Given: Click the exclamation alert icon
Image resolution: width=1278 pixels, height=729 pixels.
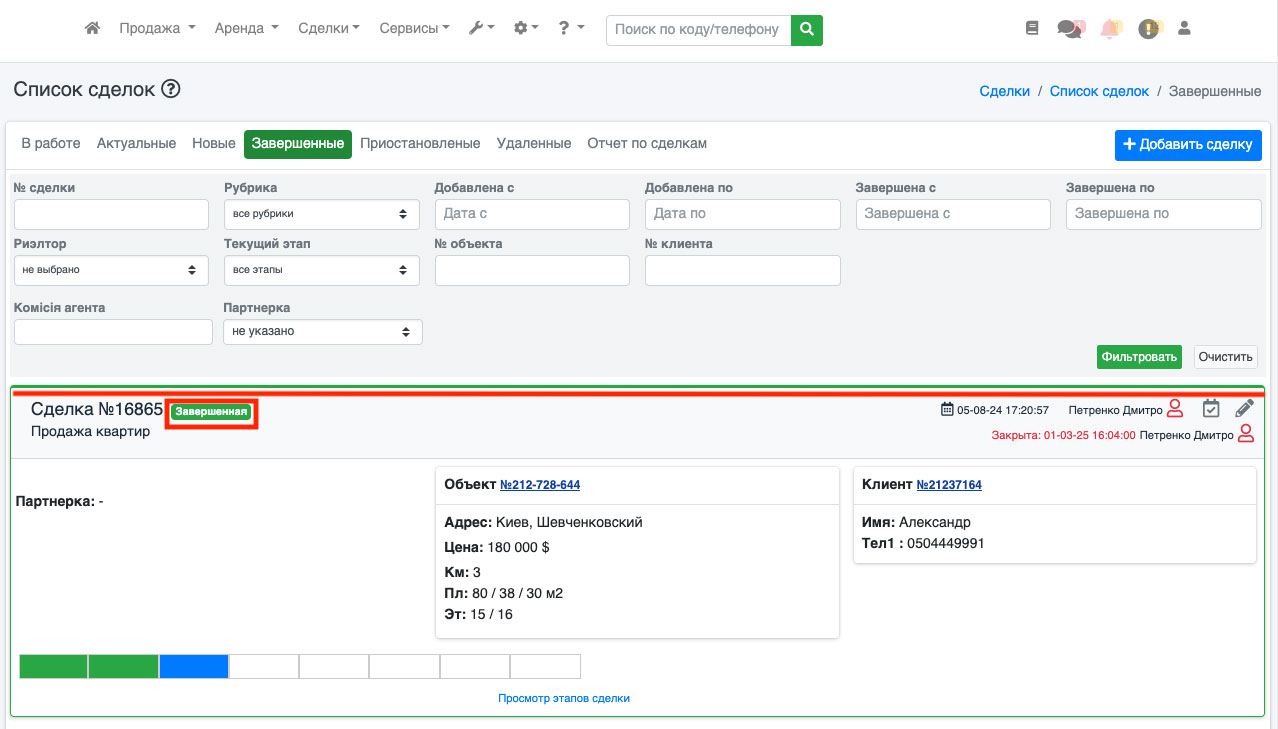Looking at the screenshot, I should 1149,29.
